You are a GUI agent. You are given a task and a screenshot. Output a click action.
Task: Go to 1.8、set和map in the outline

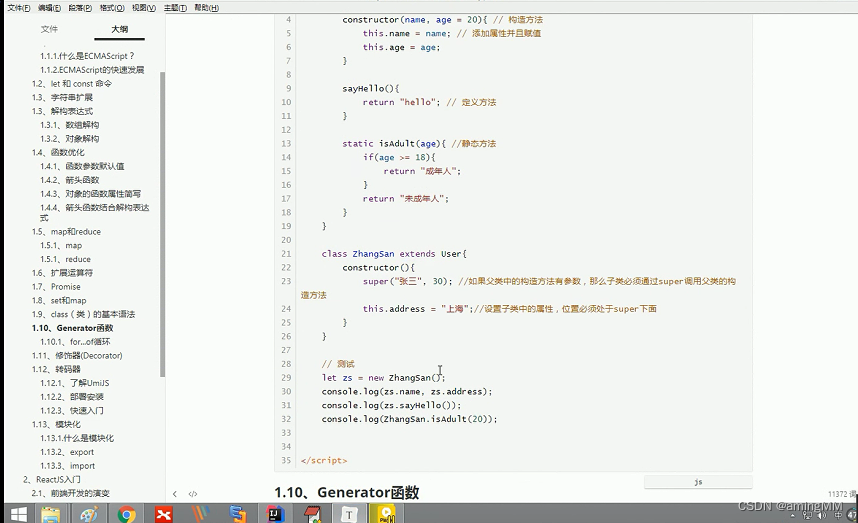tap(59, 300)
